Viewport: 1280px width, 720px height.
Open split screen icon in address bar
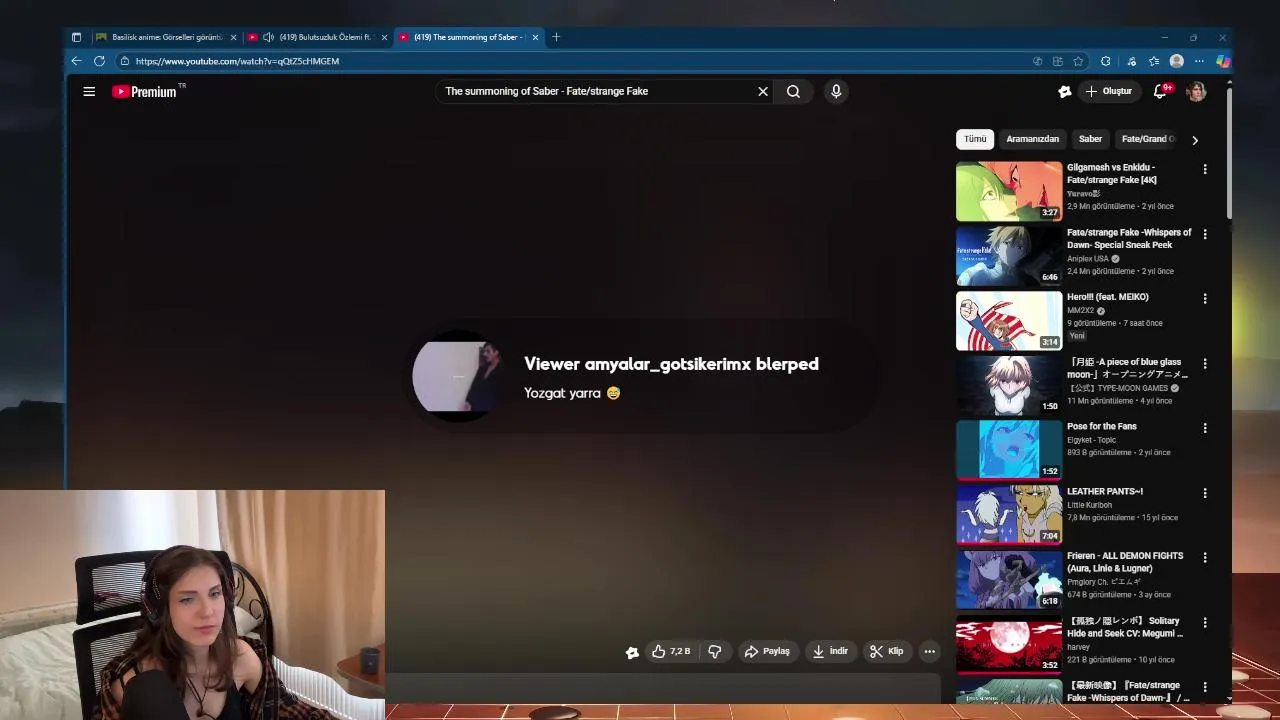coord(1058,61)
